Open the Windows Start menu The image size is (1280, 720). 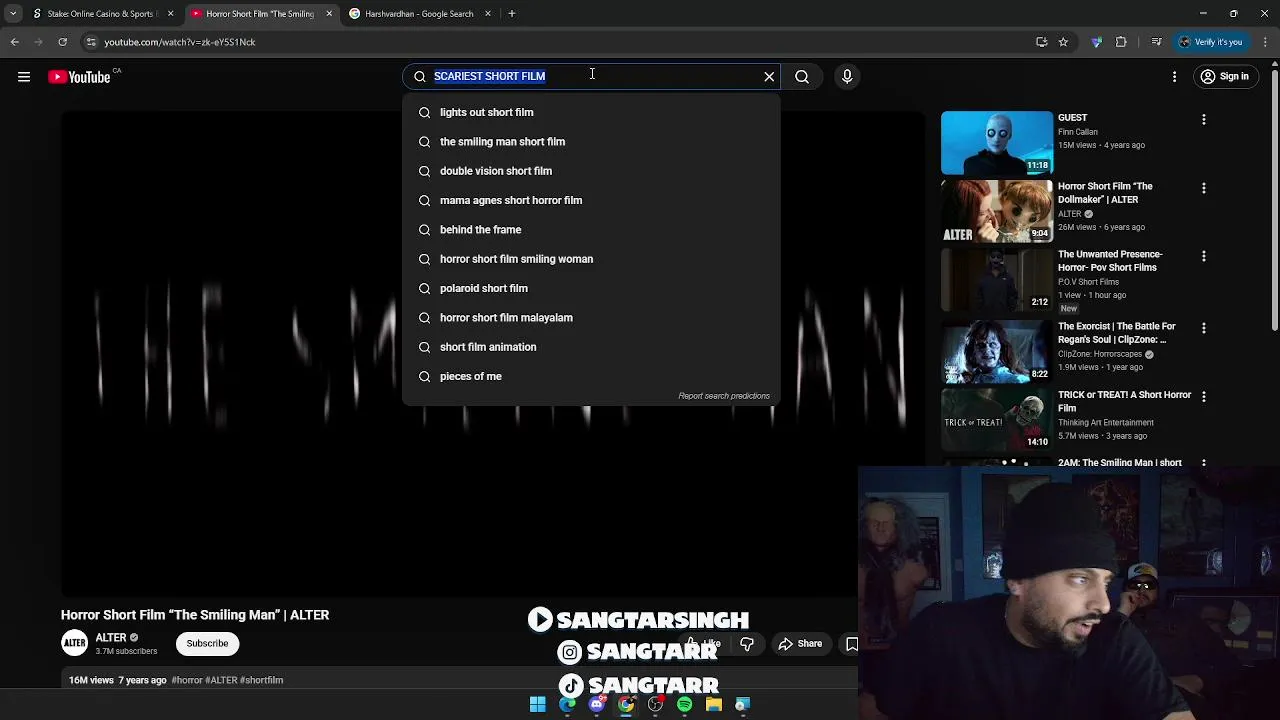point(538,705)
